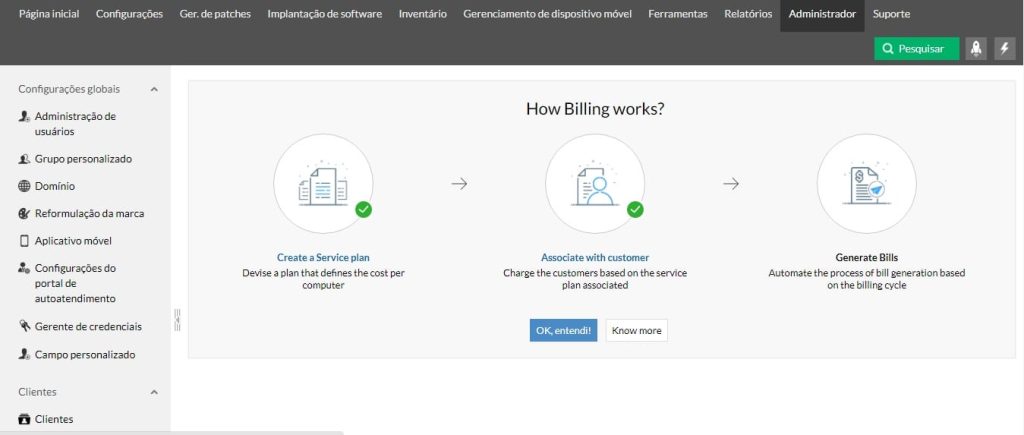Collapse the Configurações globais section
This screenshot has width=1024, height=435.
tap(154, 89)
